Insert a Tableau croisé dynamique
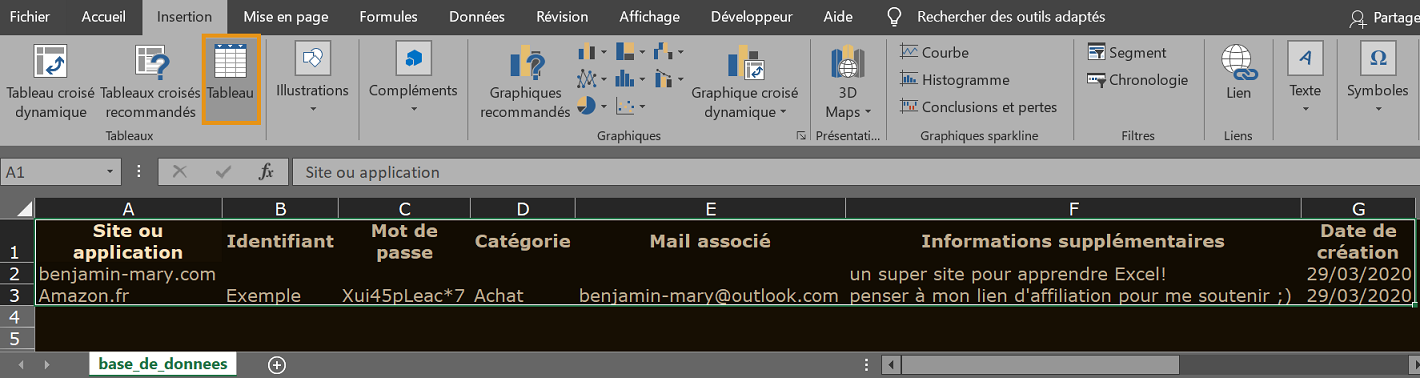Screen dimensions: 1420x378 pyautogui.click(x=50, y=82)
